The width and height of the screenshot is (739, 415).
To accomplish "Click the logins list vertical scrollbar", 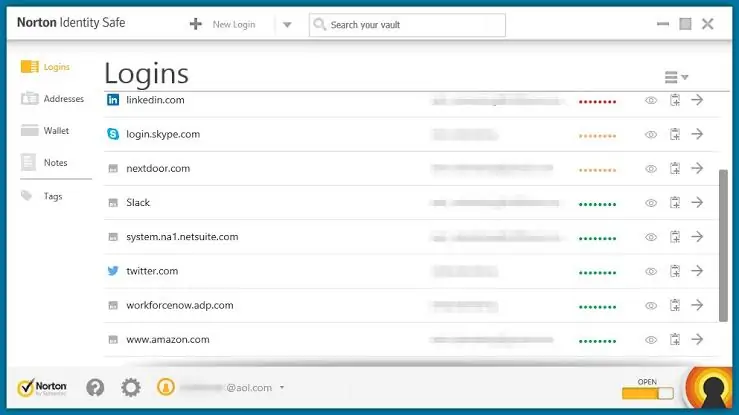I will pos(723,245).
